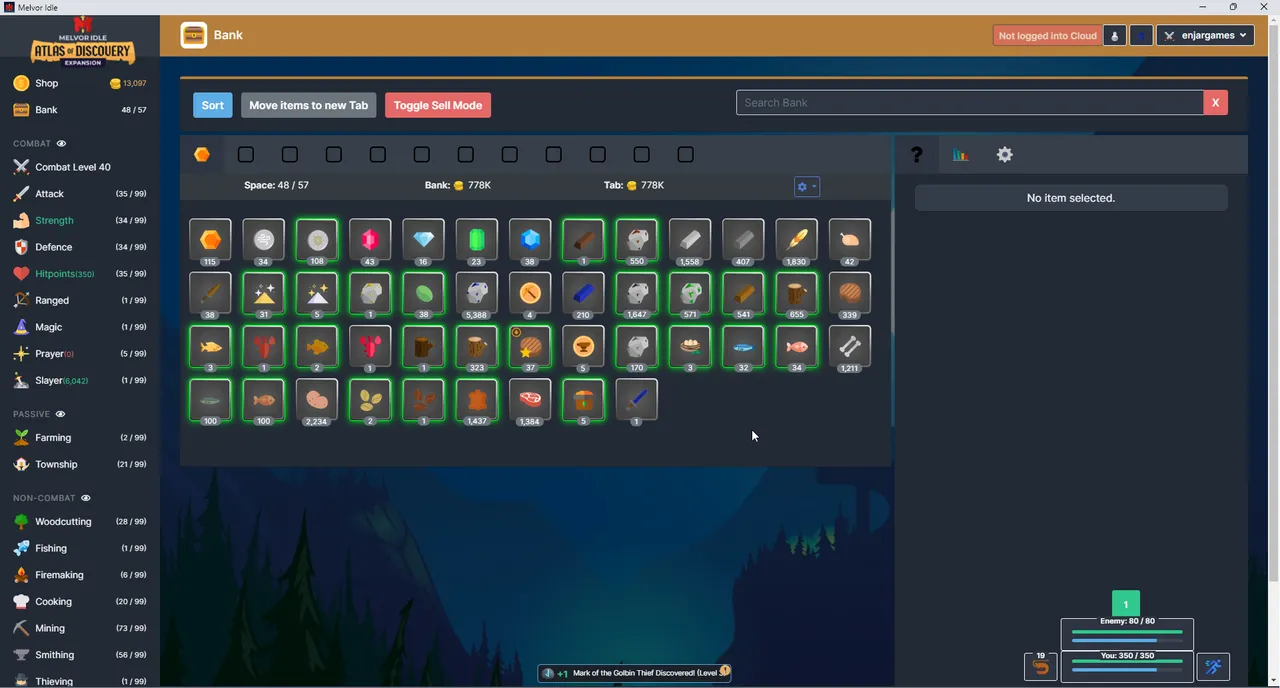Image resolution: width=1280 pixels, height=688 pixels.
Task: Select the raw beef stack of 1,384
Action: [x=530, y=400]
